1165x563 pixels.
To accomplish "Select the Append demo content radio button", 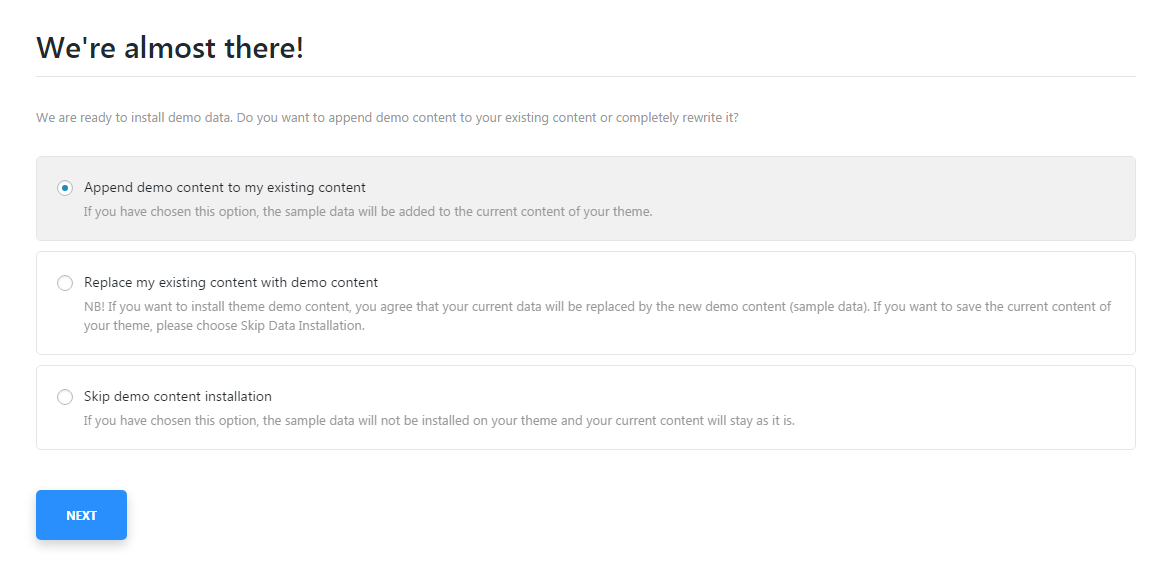I will pos(65,188).
